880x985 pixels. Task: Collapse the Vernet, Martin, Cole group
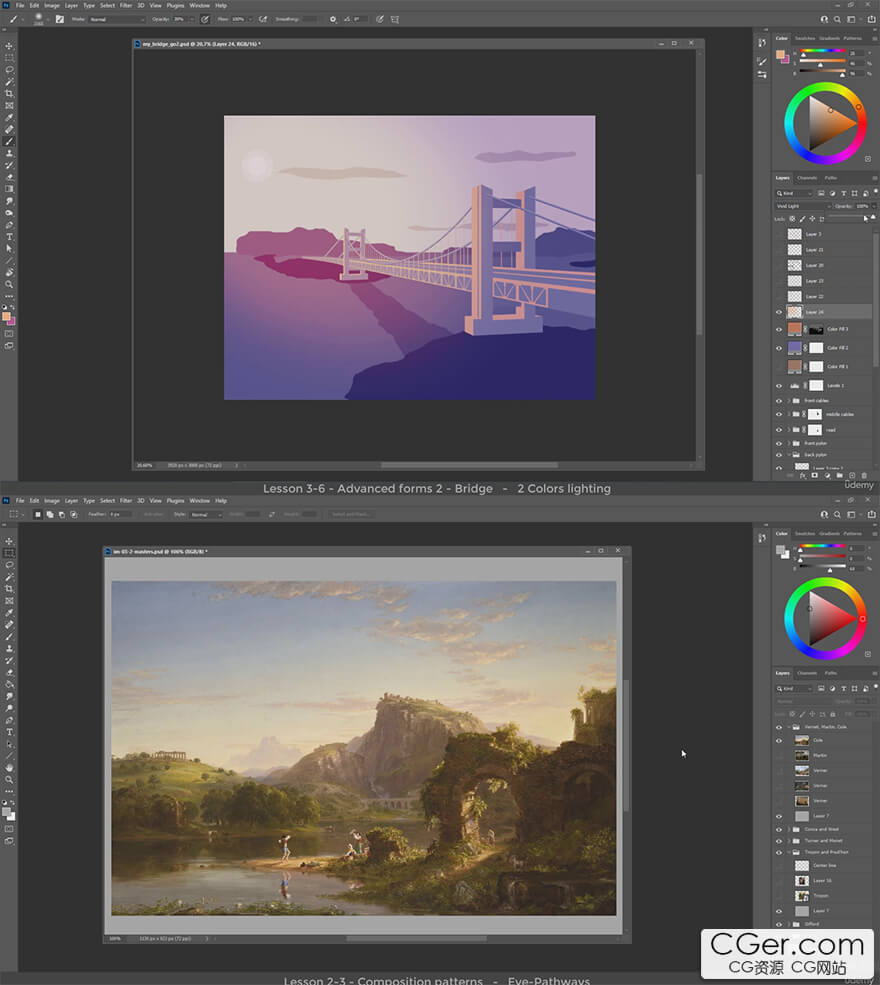(789, 727)
